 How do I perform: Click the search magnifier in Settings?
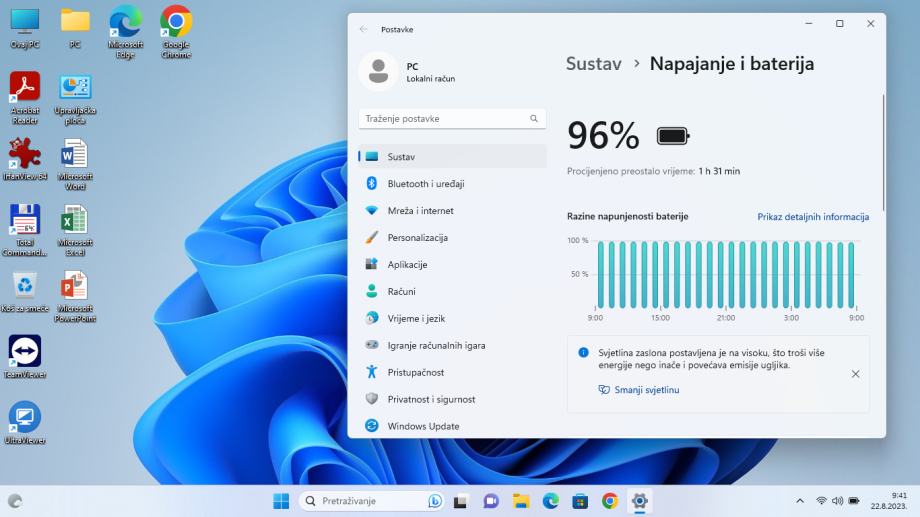click(x=533, y=119)
